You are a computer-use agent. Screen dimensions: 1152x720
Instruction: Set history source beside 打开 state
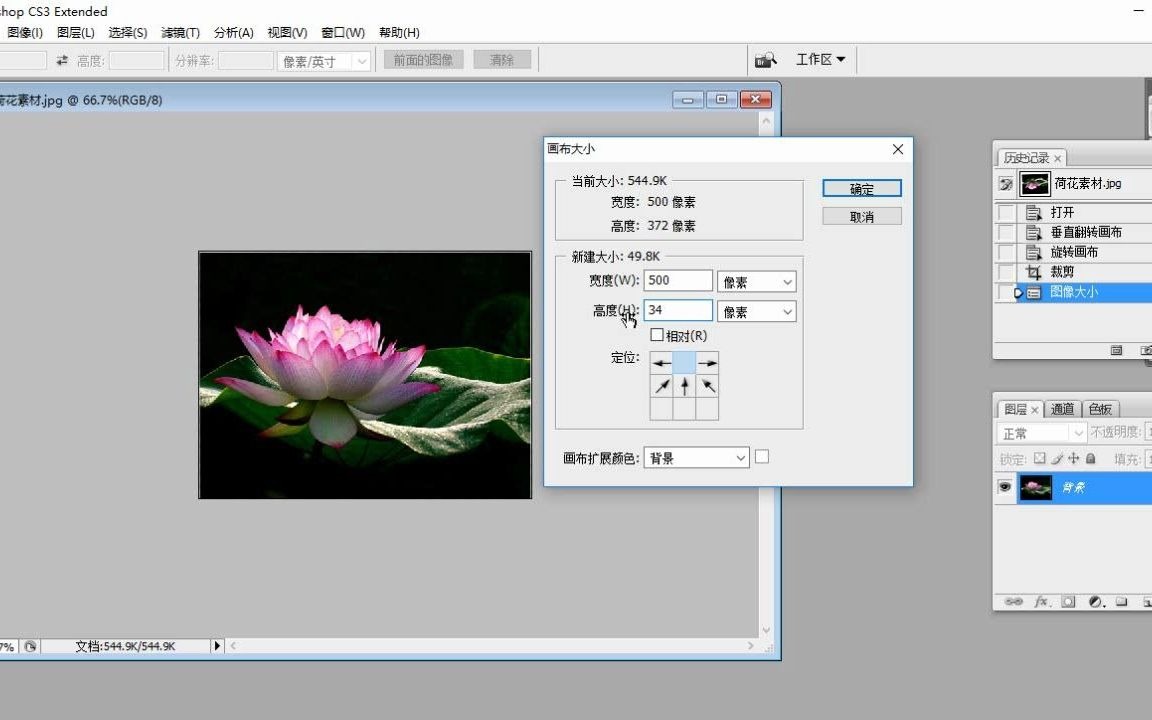[1004, 211]
